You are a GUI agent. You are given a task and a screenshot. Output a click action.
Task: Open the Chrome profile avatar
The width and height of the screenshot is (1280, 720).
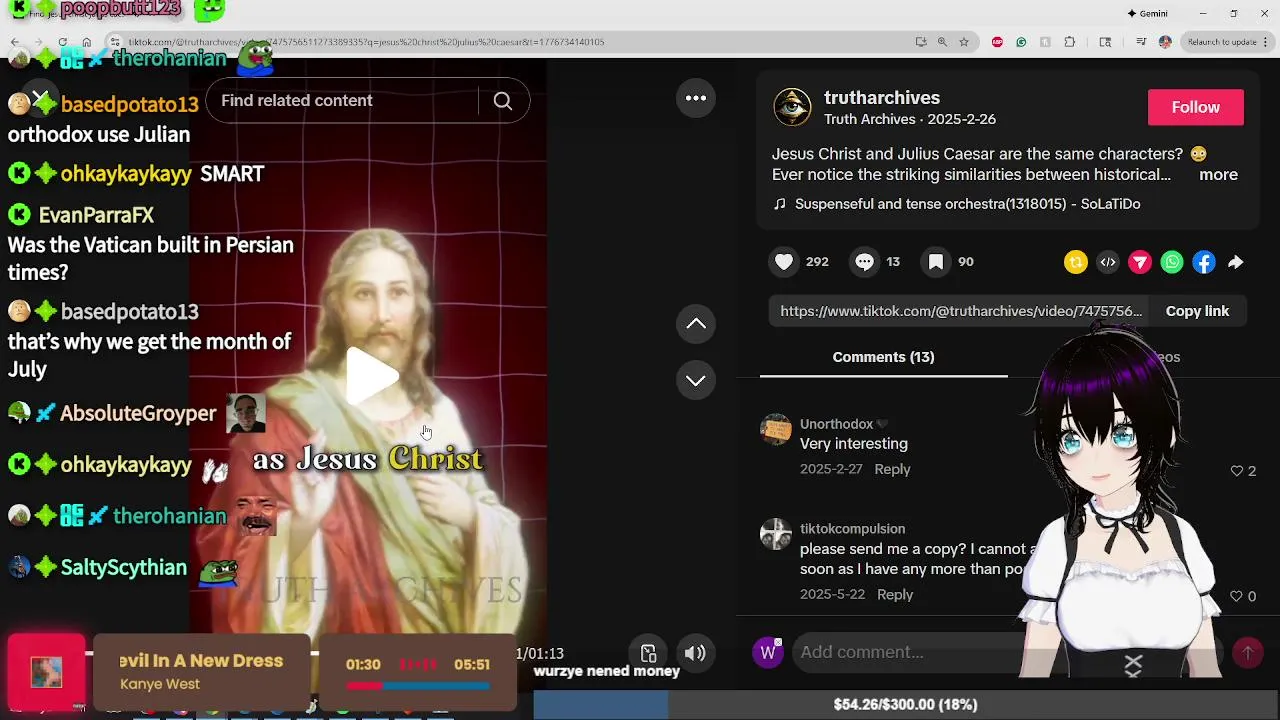(1165, 42)
